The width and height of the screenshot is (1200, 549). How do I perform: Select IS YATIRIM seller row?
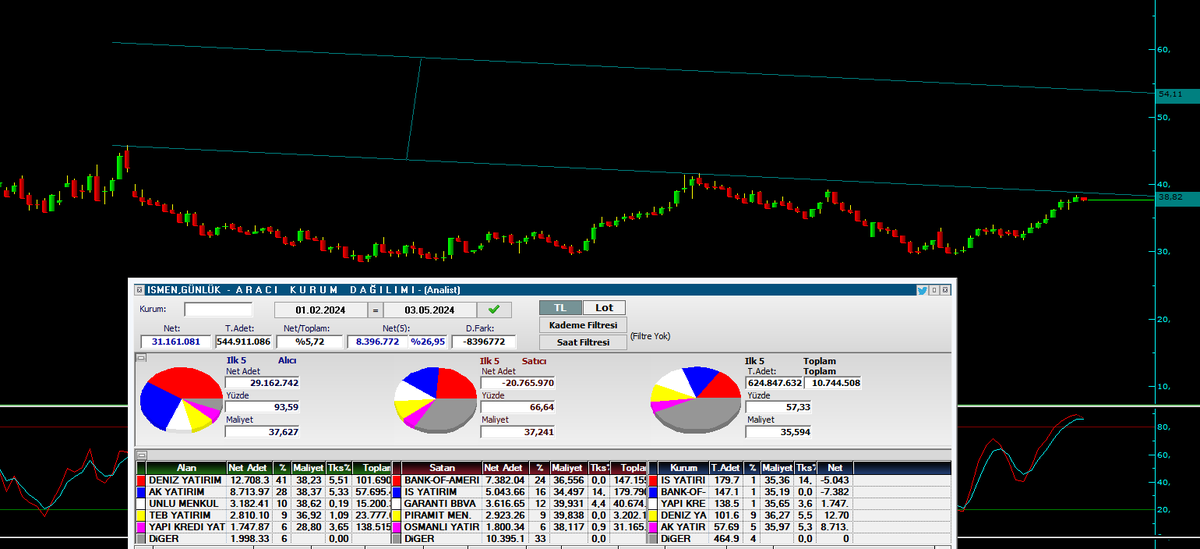click(520, 493)
